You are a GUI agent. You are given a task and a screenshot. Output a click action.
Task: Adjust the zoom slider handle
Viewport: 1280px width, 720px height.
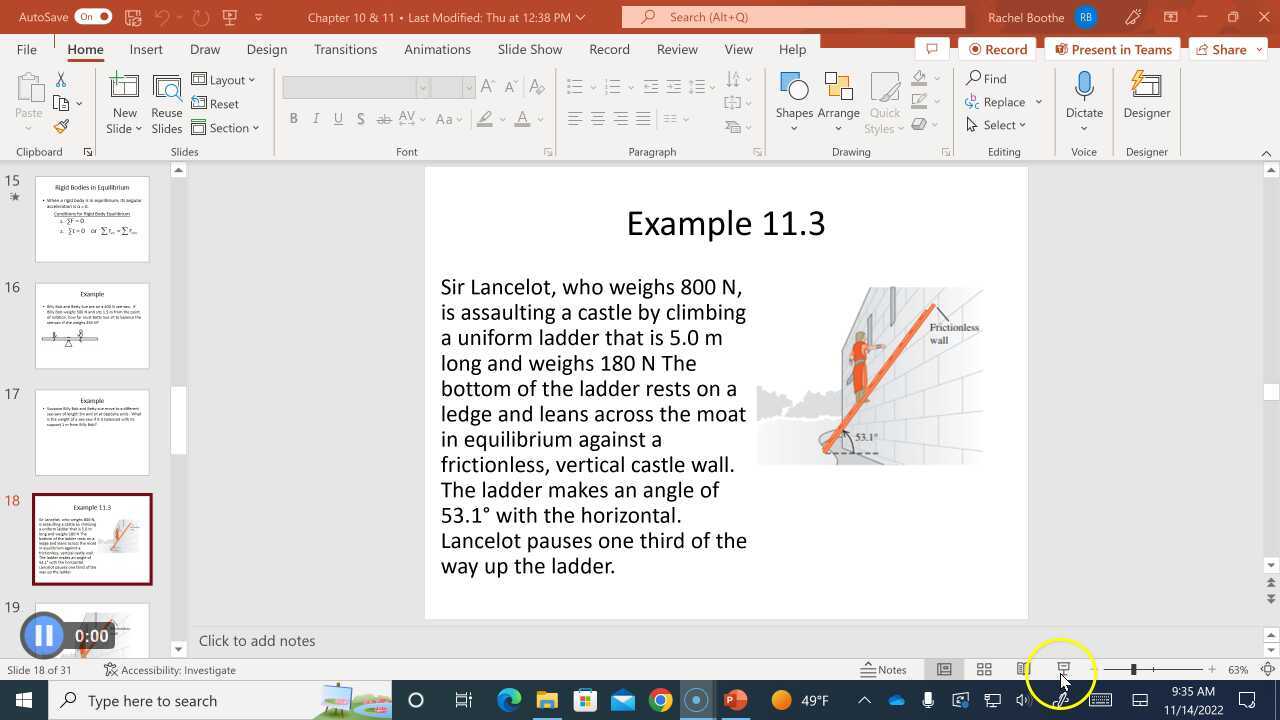[1133, 669]
